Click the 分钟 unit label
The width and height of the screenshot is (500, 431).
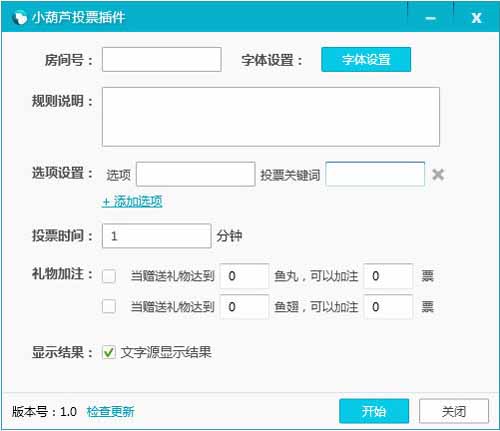coord(229,236)
